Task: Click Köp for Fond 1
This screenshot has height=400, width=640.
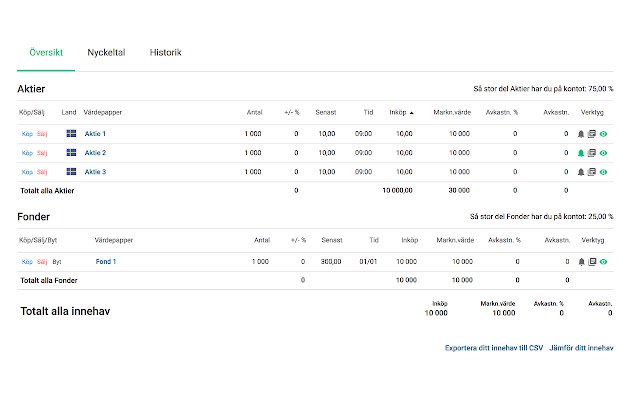Action: click(x=27, y=262)
